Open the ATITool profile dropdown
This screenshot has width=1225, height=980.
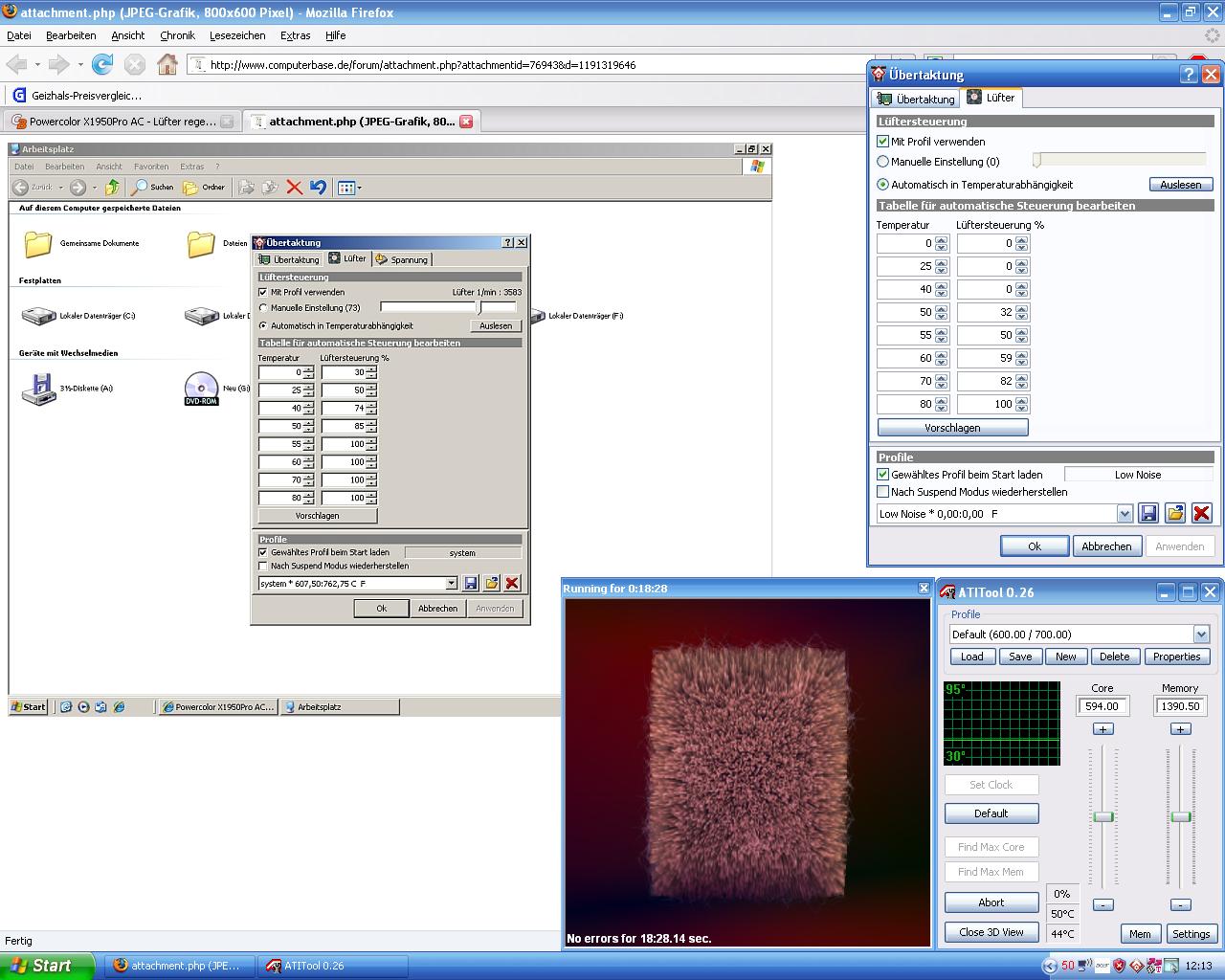(x=1201, y=635)
